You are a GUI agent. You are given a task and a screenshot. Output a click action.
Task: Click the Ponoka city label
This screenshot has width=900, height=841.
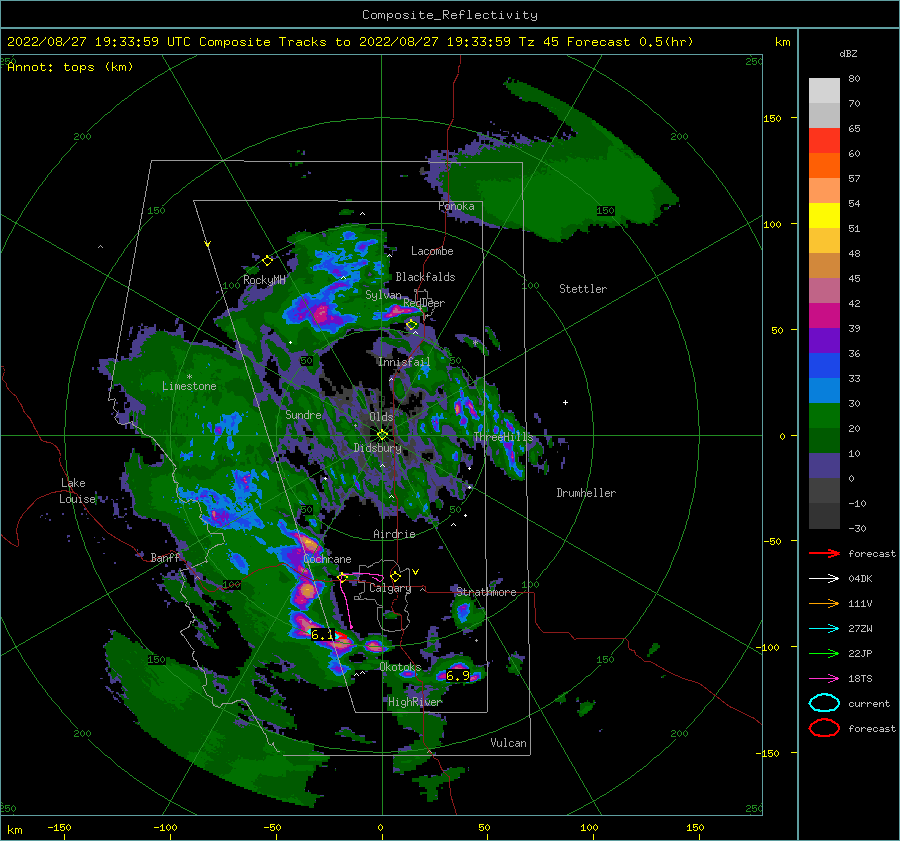(x=456, y=206)
